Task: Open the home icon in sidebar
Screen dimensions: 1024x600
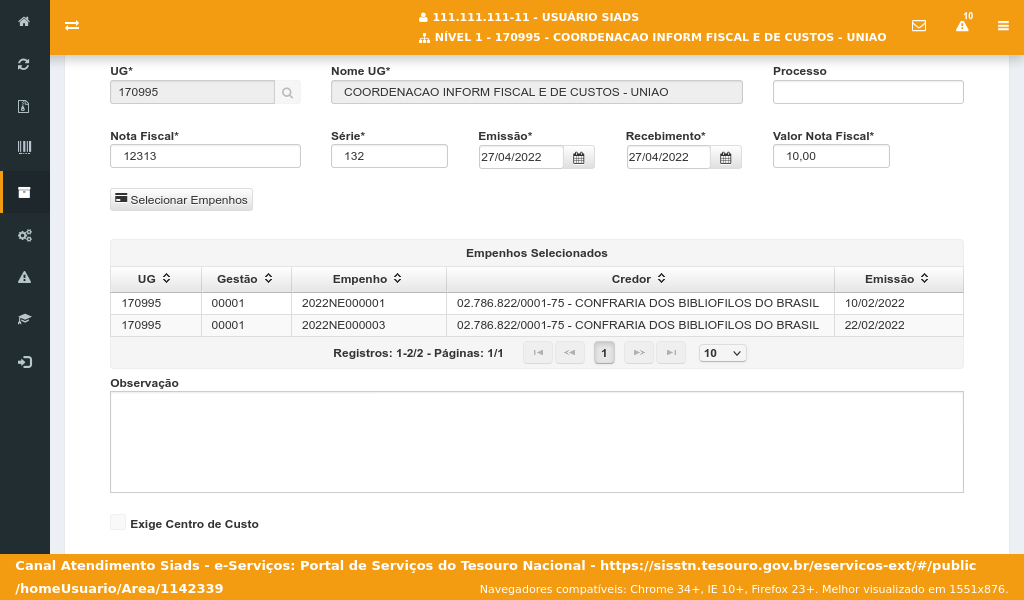Action: [24, 22]
